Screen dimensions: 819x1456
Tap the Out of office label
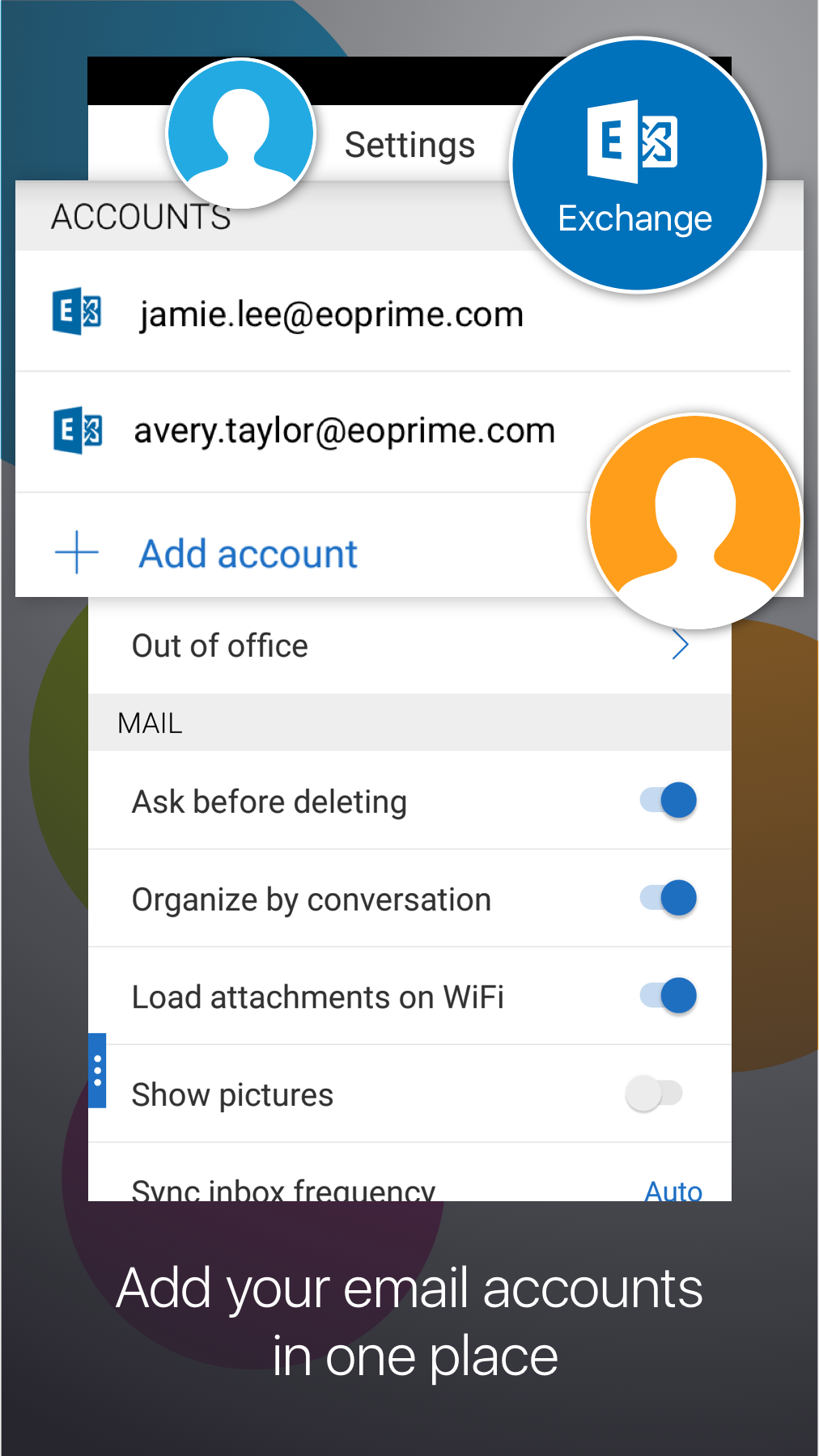(x=220, y=646)
